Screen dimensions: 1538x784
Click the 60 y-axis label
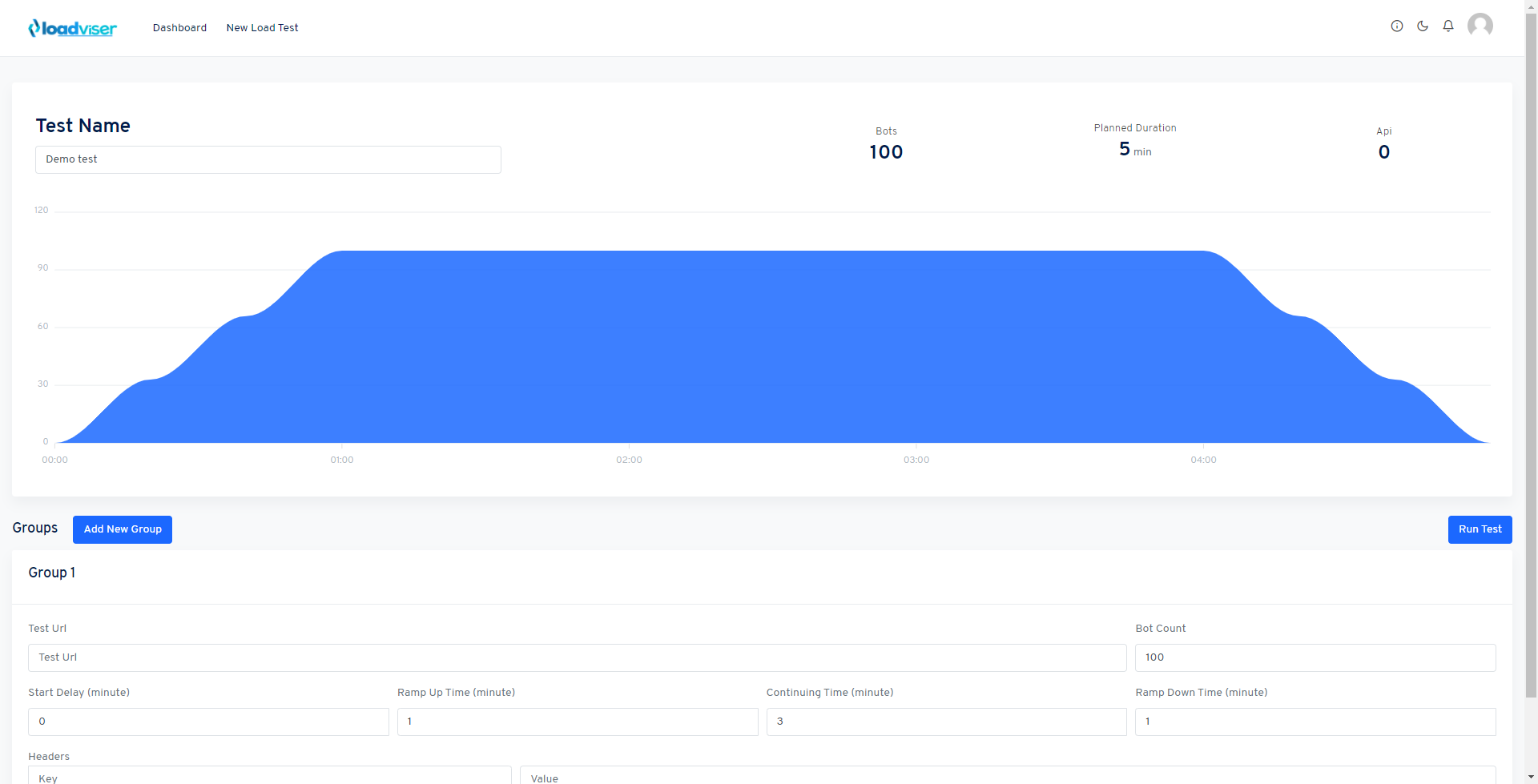(43, 326)
